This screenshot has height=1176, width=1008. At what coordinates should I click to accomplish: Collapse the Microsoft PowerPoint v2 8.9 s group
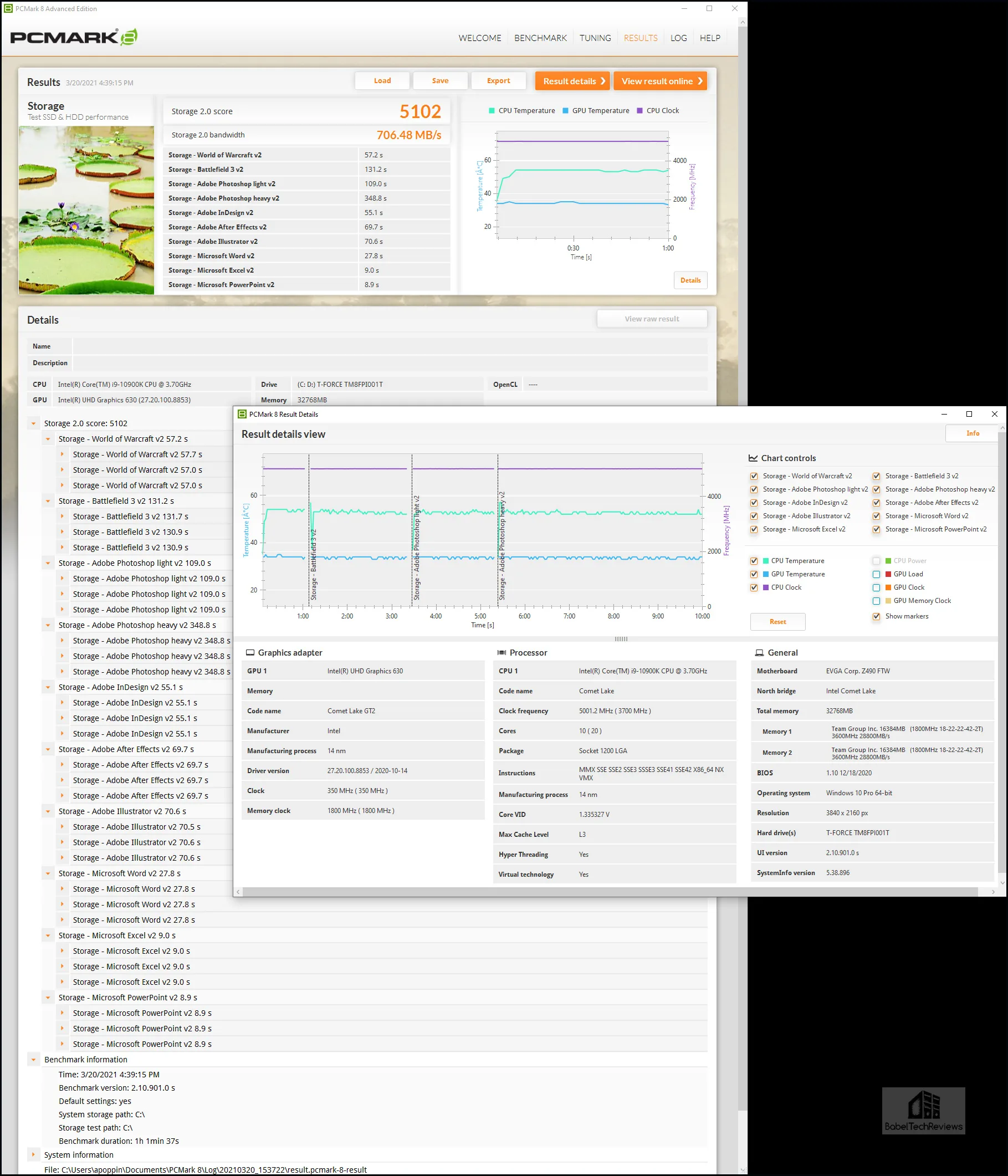point(48,997)
